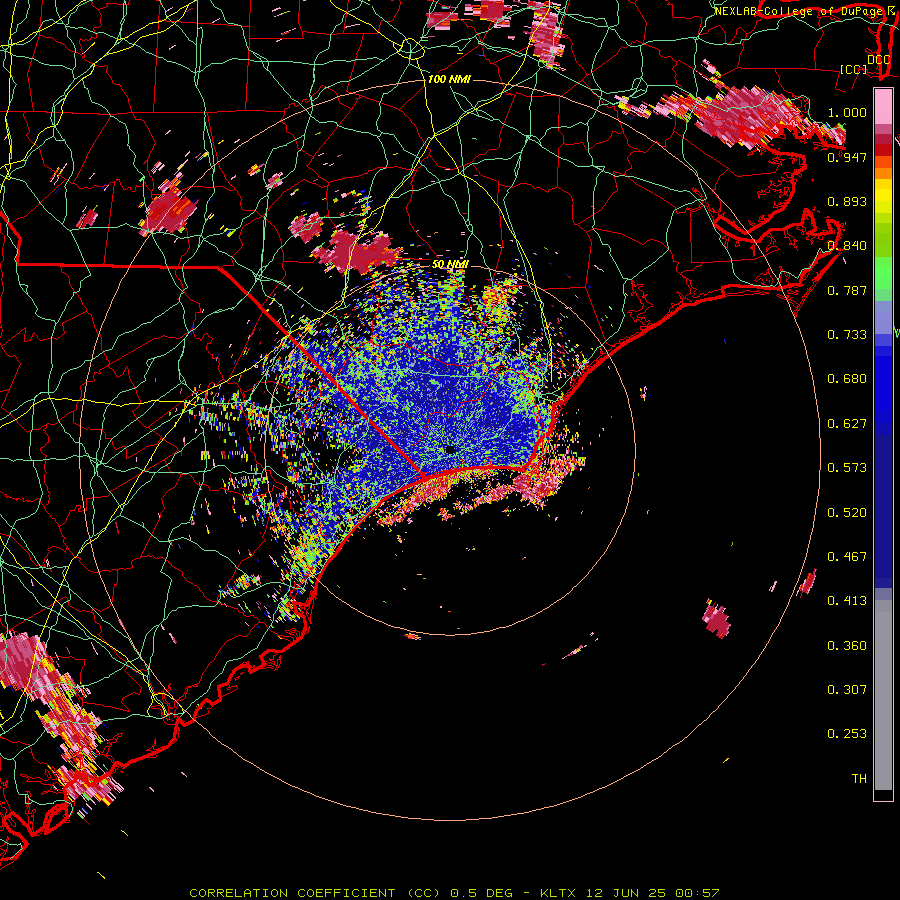Image resolution: width=900 pixels, height=900 pixels.
Task: Click the 100 NMI range ring label
Action: (449, 79)
